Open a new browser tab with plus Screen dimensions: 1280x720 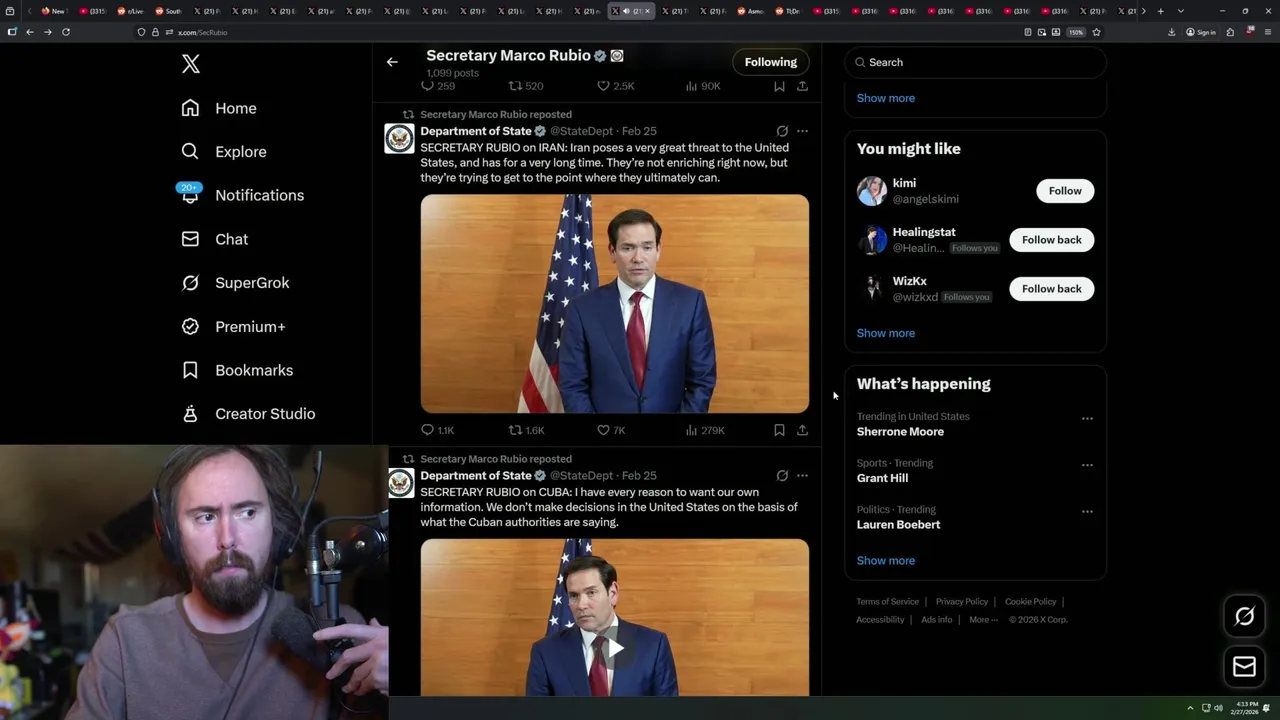point(1160,11)
